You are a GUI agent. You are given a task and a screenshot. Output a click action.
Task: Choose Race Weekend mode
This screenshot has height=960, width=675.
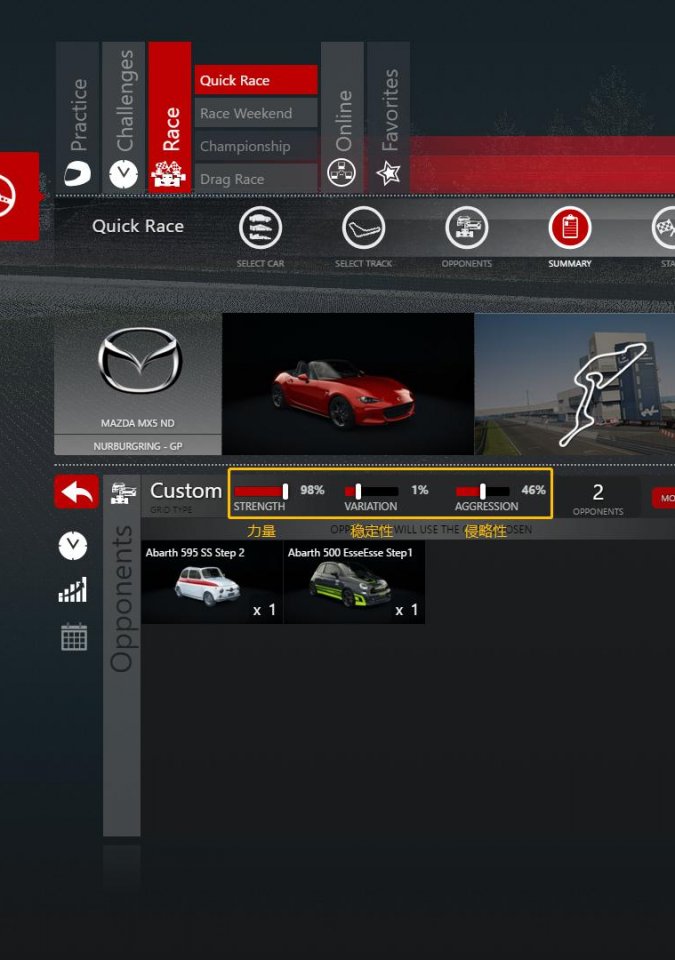pyautogui.click(x=256, y=113)
